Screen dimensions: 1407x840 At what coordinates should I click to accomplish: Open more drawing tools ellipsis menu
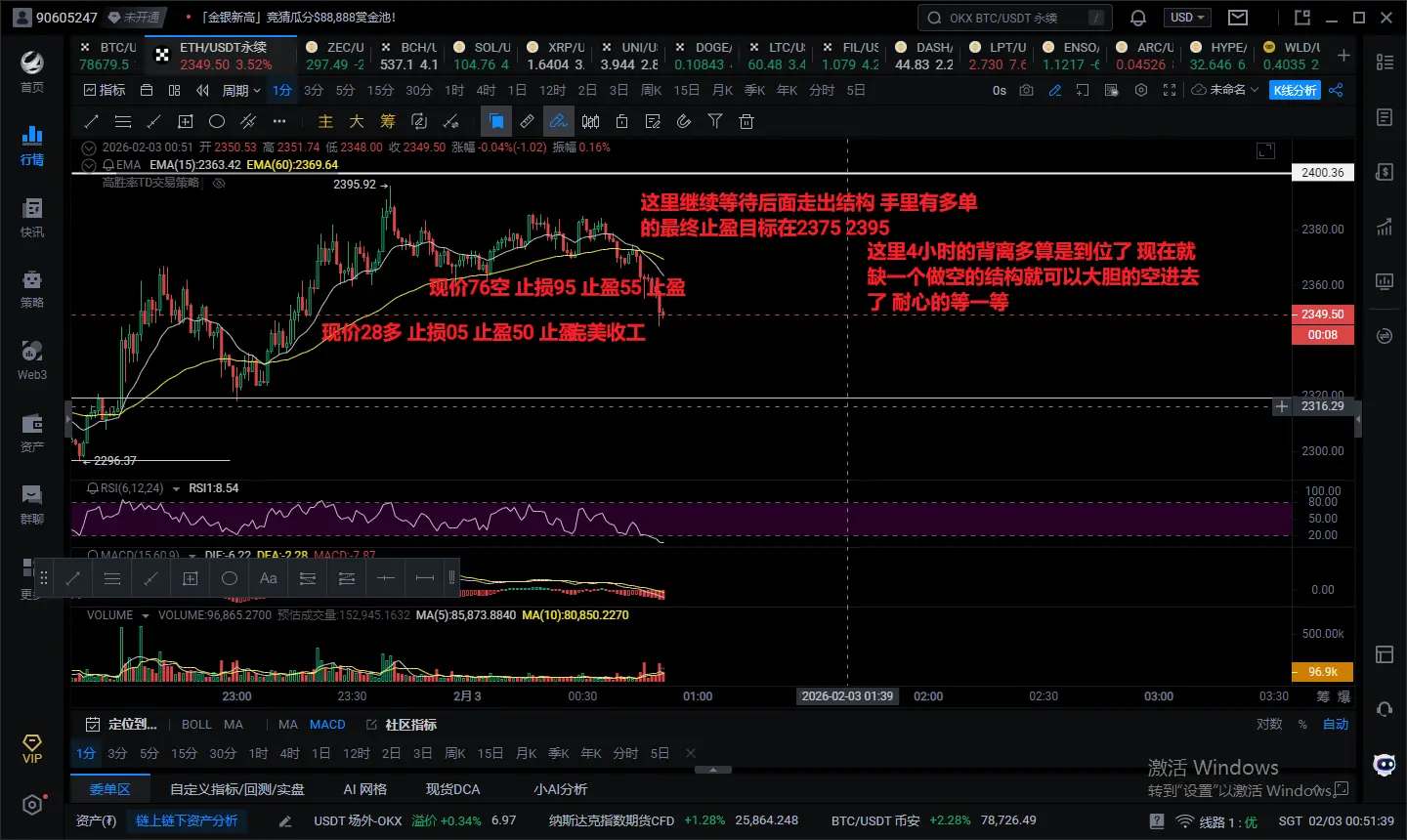[279, 121]
